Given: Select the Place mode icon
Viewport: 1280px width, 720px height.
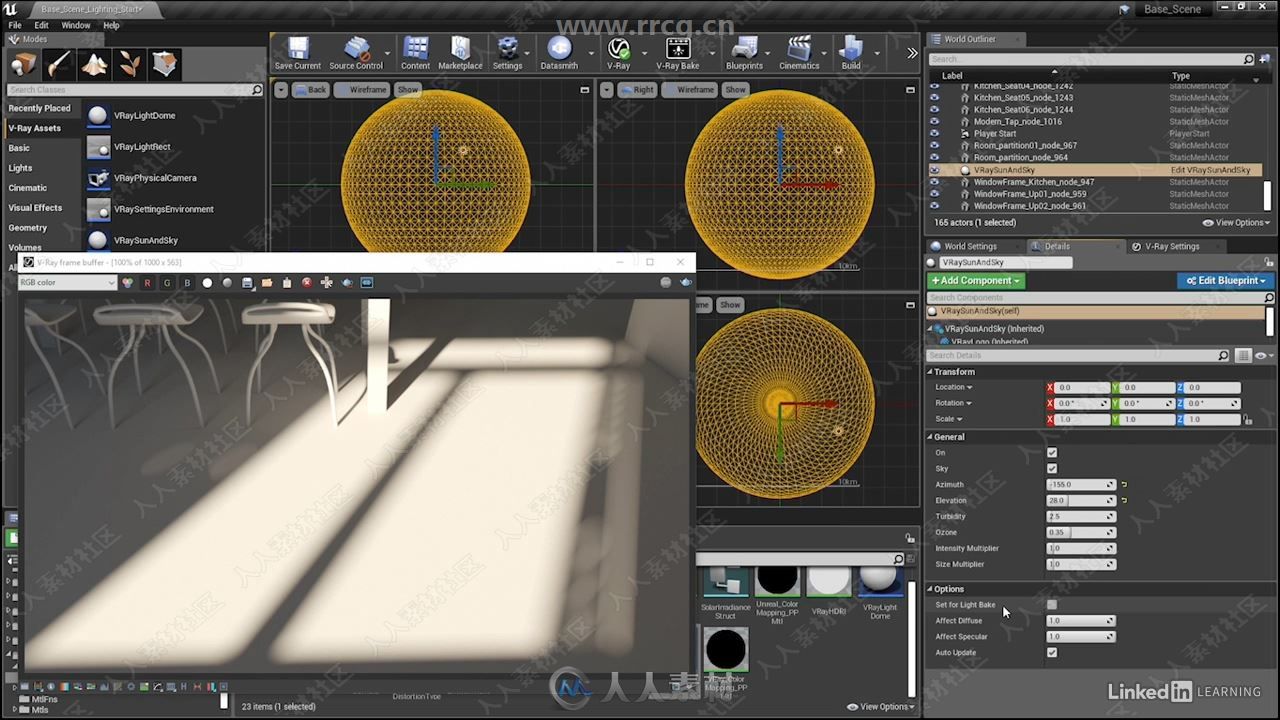Looking at the screenshot, I should tap(23, 64).
